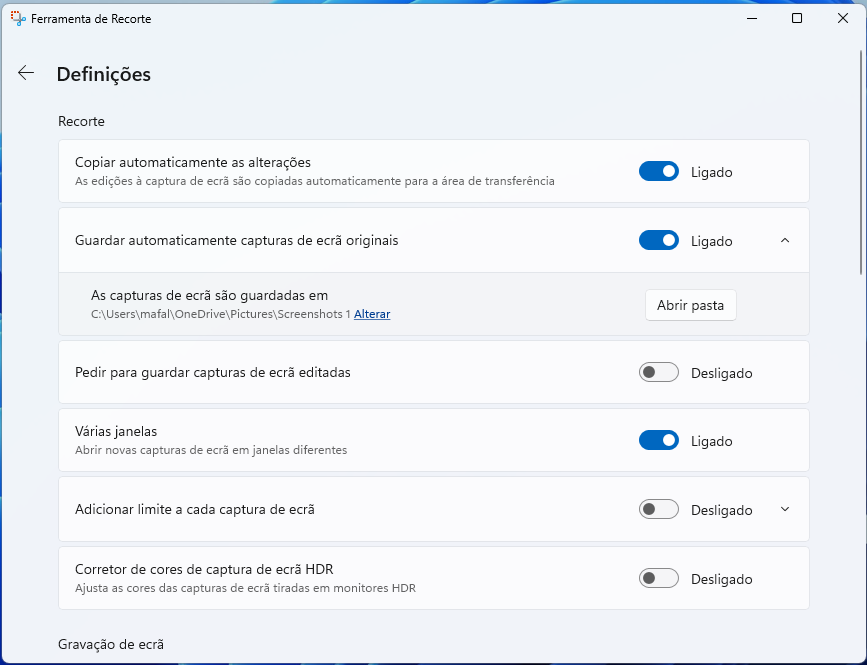Click the Corretor de cores HDR setting row
Image resolution: width=867 pixels, height=665 pixels.
point(434,578)
